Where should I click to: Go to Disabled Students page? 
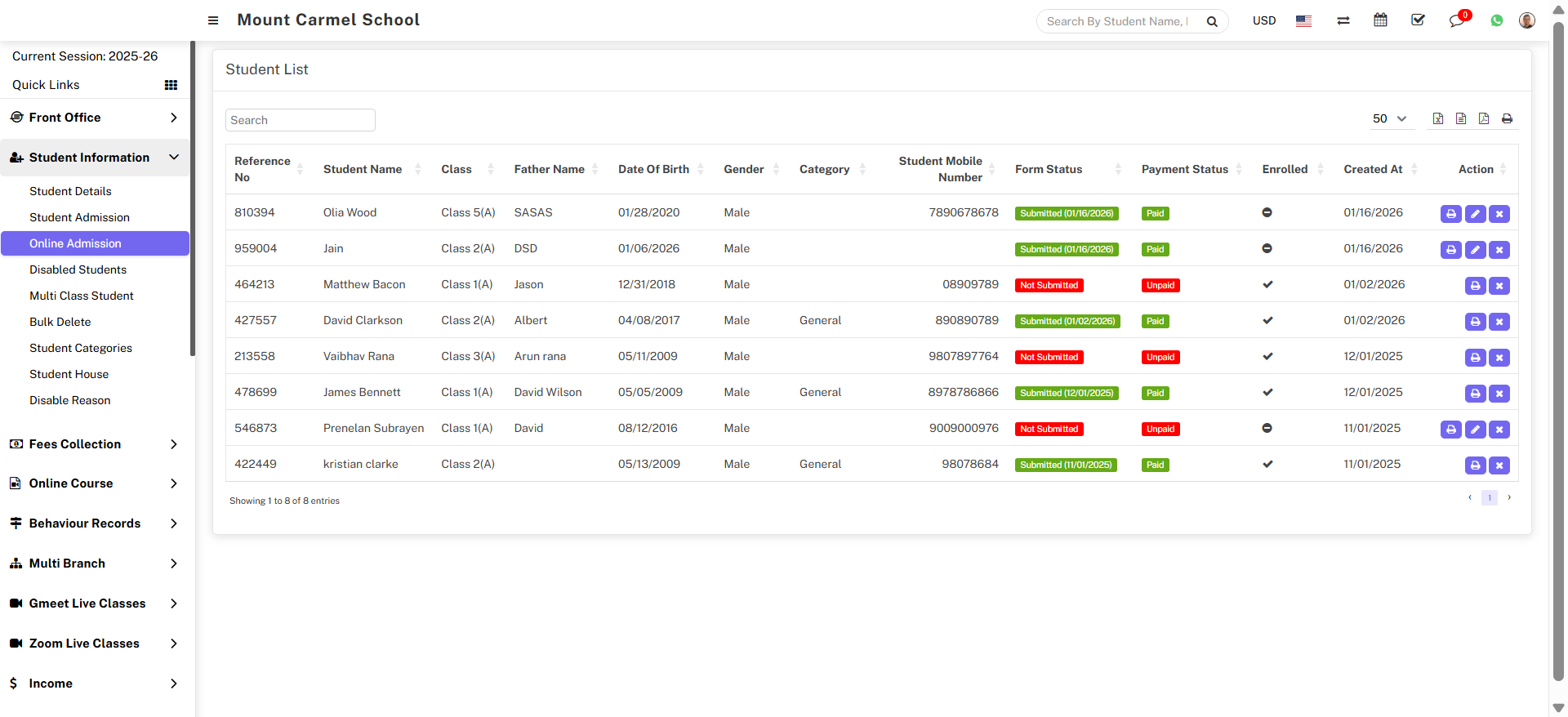point(78,269)
